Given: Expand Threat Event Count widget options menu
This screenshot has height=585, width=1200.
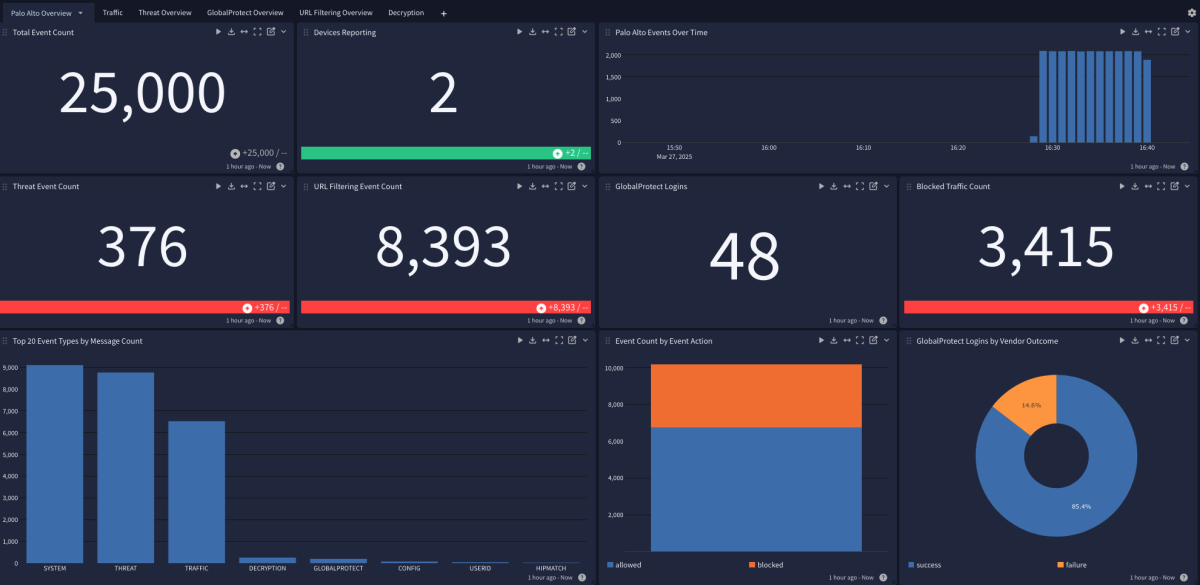Looking at the screenshot, I should point(283,186).
